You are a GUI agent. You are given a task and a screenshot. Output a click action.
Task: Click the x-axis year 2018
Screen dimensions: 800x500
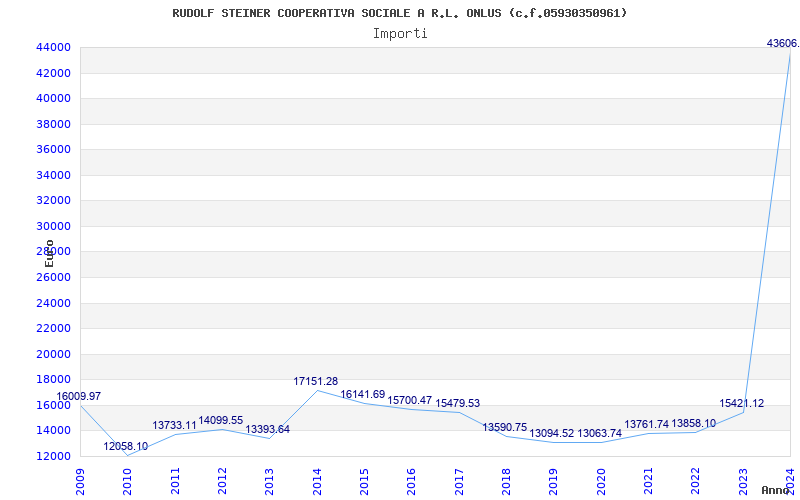[506, 482]
